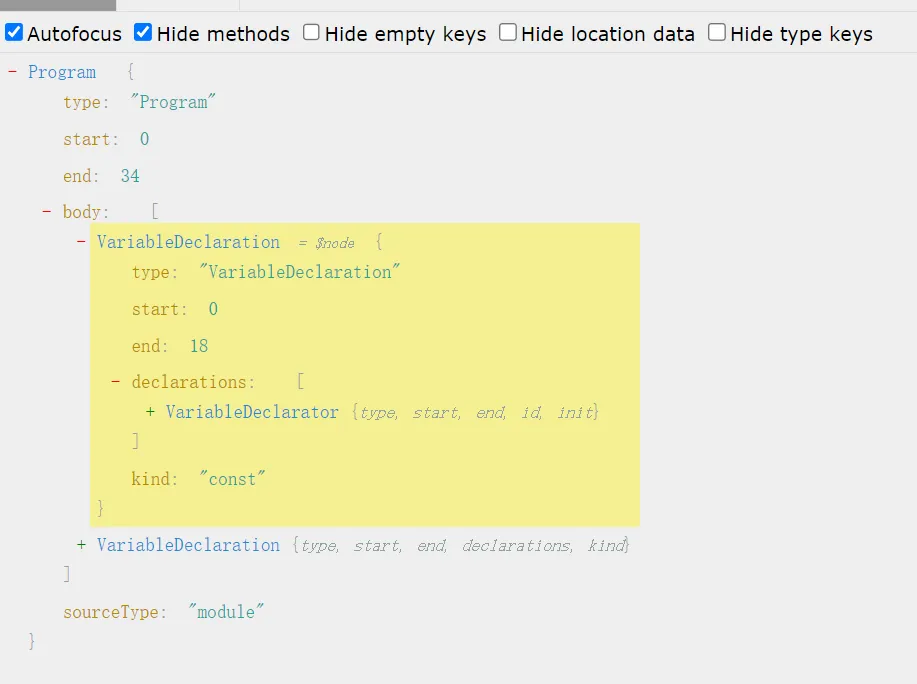Click the sourceType "module" value

226,612
